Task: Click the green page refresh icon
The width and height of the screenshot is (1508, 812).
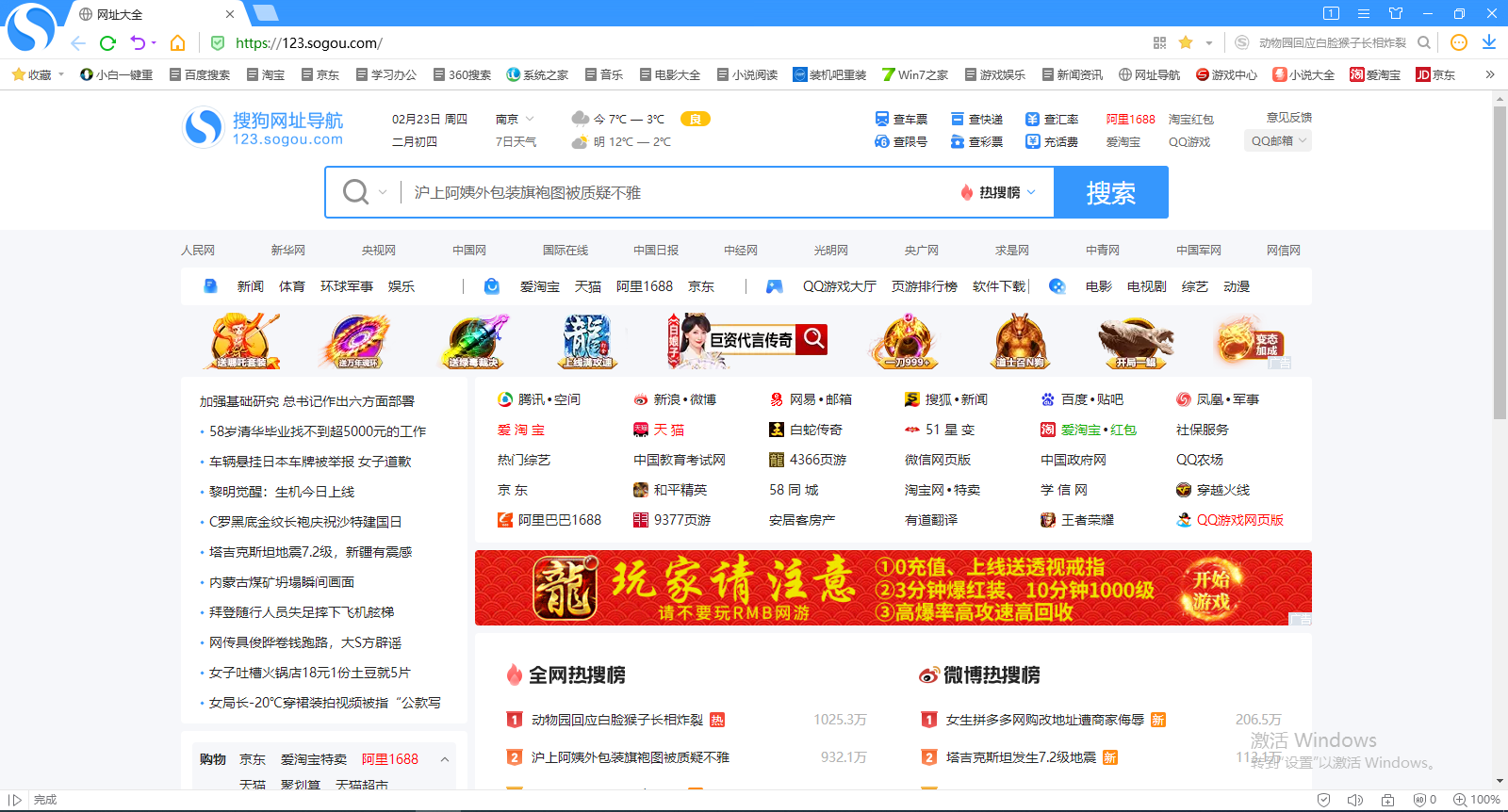Action: [107, 43]
